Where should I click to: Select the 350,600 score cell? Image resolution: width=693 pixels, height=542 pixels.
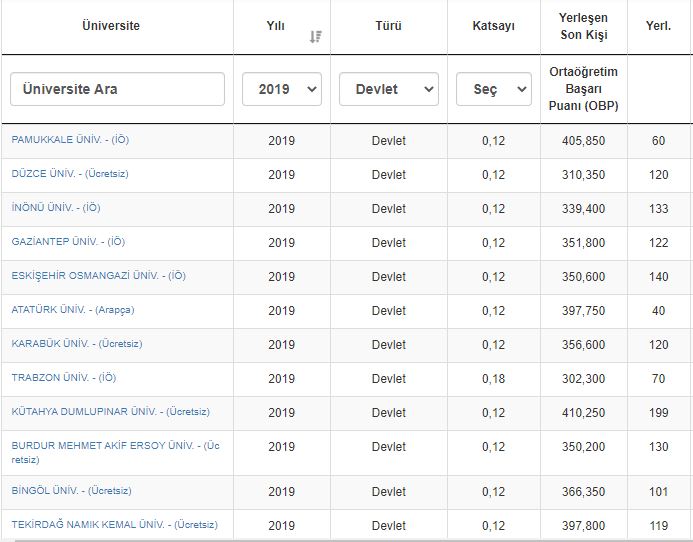point(583,277)
